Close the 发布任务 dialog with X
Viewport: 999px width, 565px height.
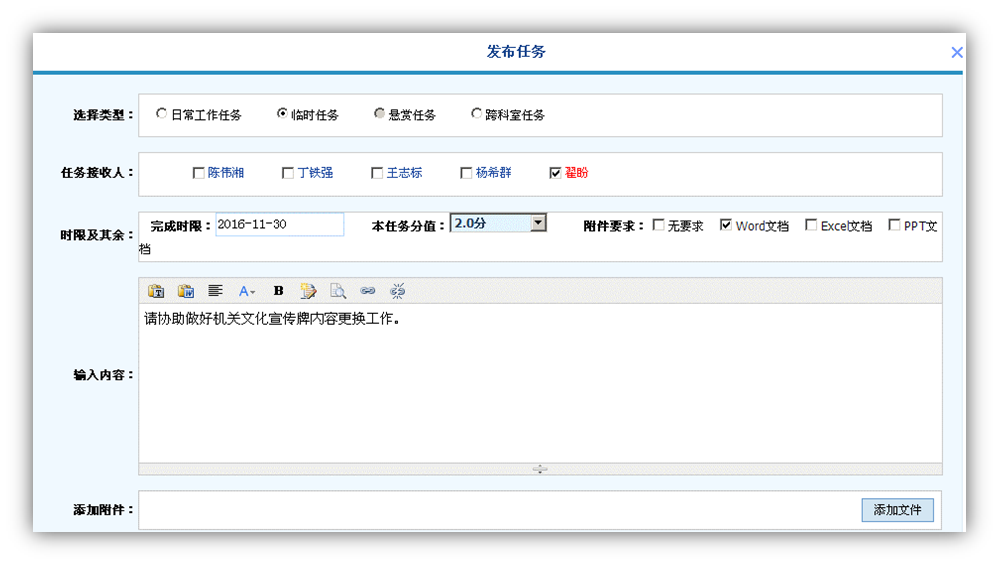pos(956,52)
